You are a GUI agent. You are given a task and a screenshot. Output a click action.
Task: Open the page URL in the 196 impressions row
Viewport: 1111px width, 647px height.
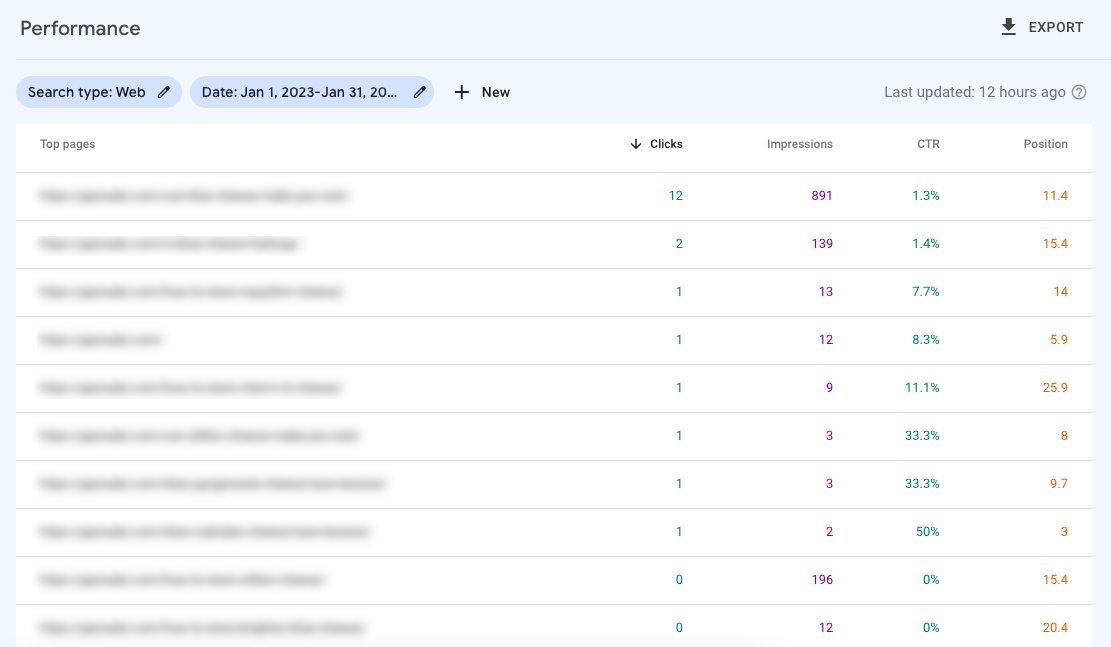[x=182, y=580]
